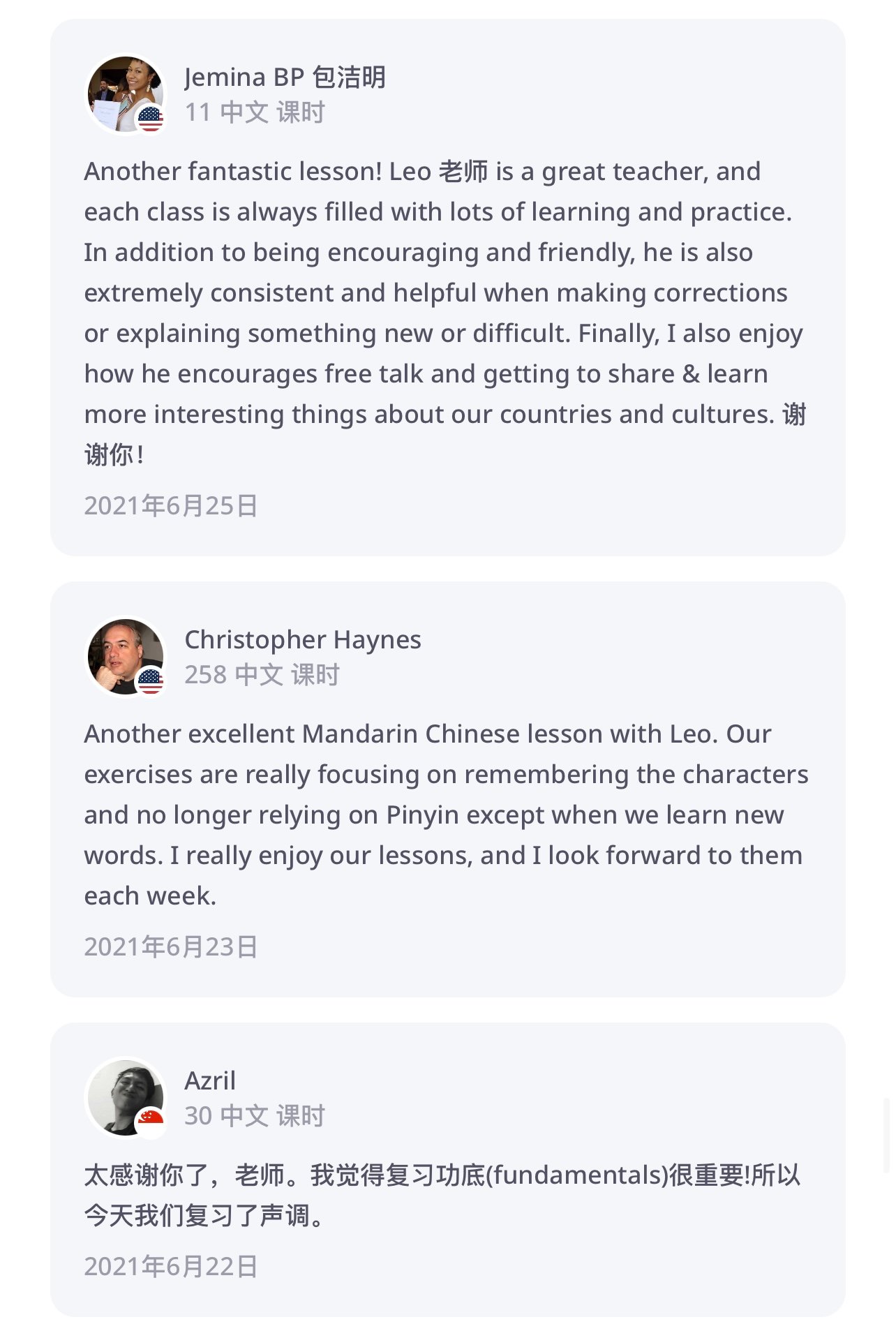The height and width of the screenshot is (1331, 896).
Task: Click the Singapore flag badge on Azril's avatar
Action: [150, 1121]
